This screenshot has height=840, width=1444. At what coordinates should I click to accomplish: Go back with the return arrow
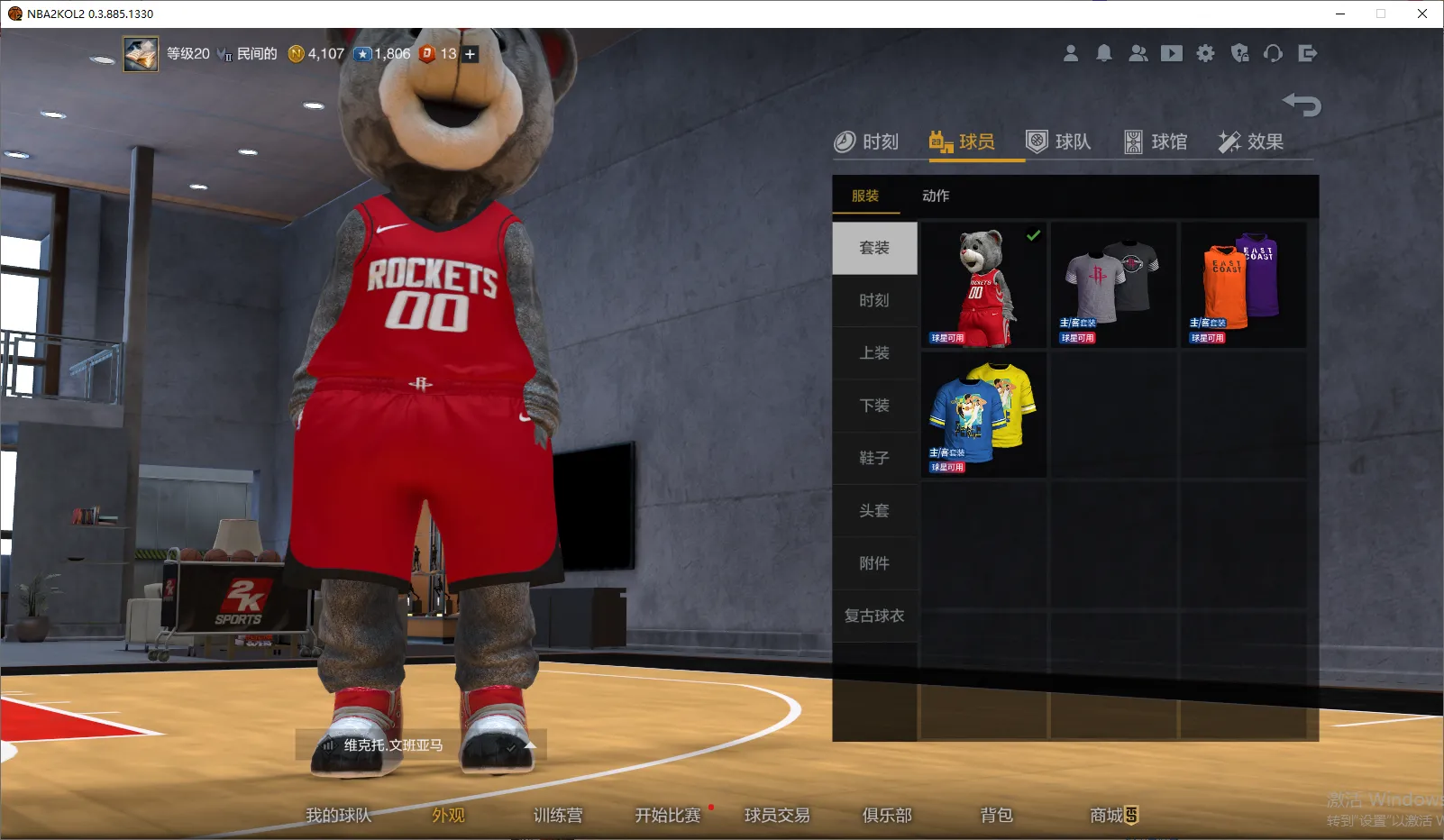[1302, 105]
